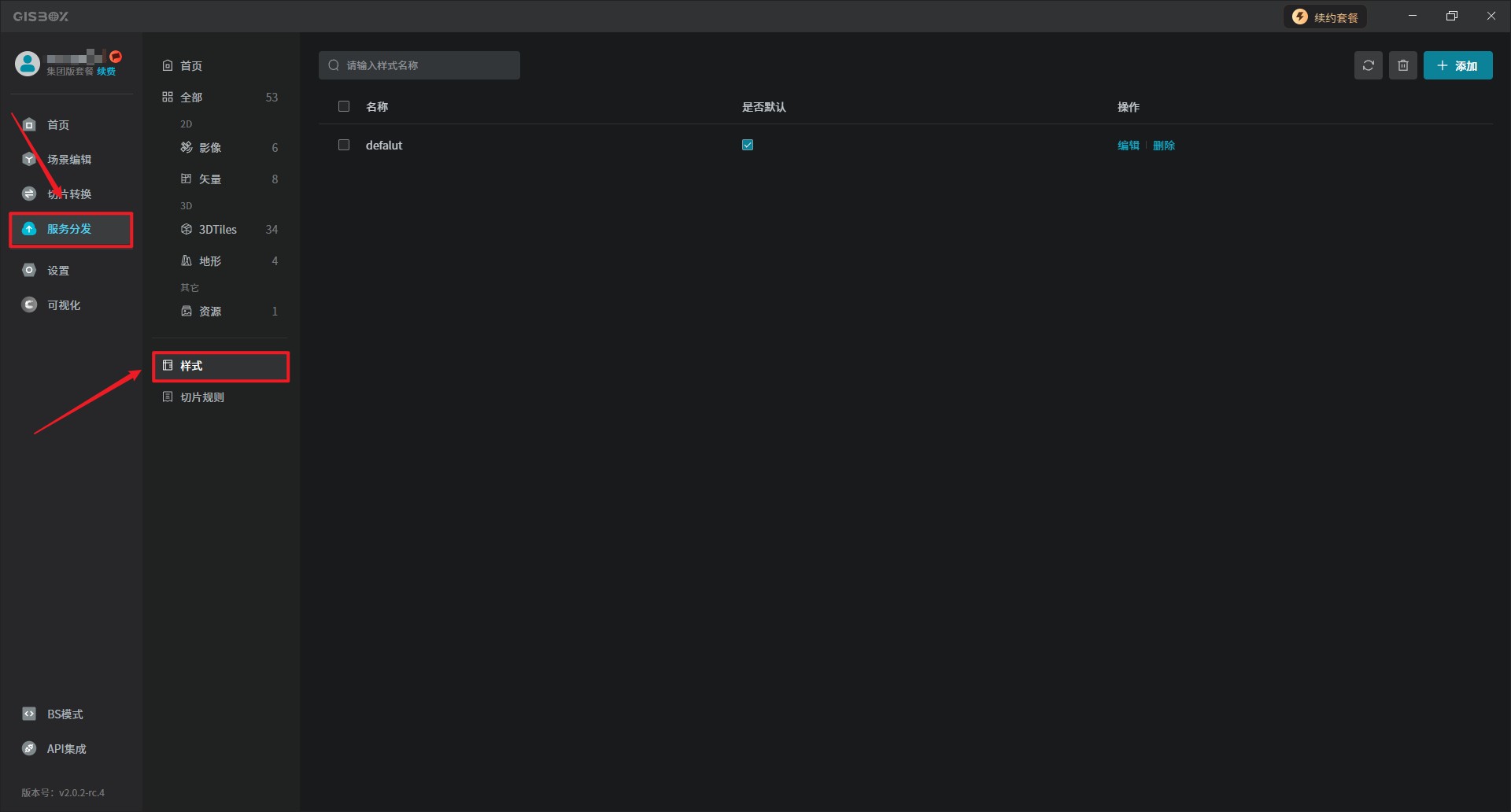The height and width of the screenshot is (812, 1511).
Task: Click the trash delete icon button
Action: coord(1402,65)
